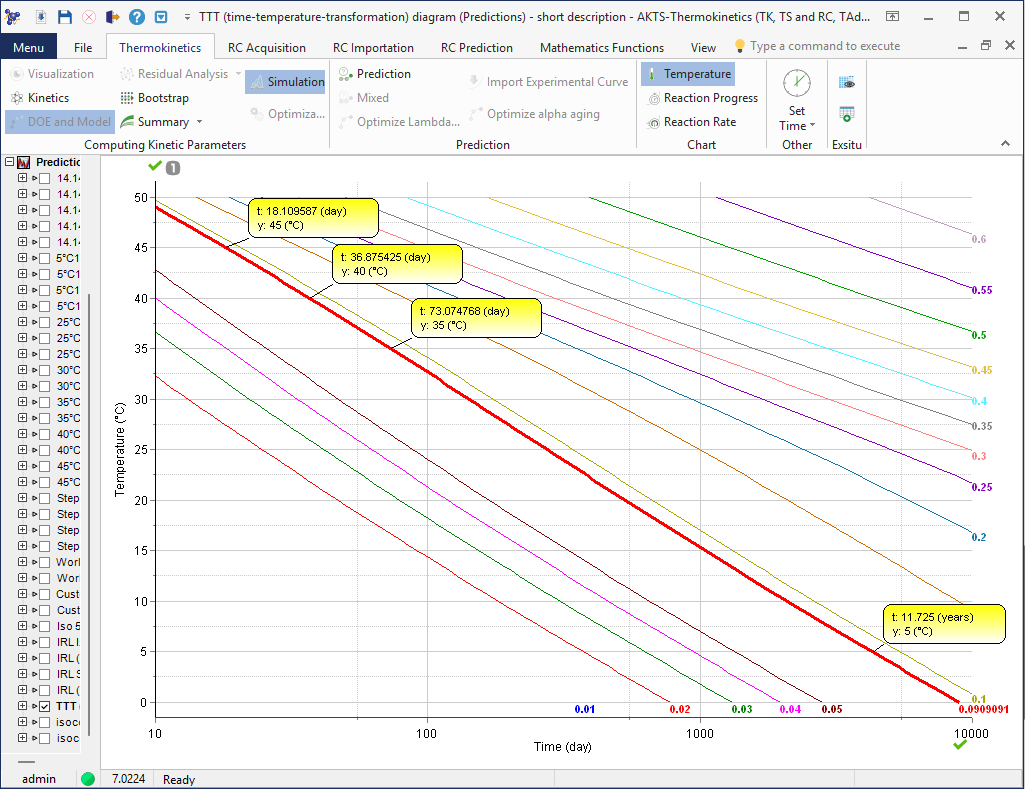Click the 11.725 years data tooltip

click(x=945, y=624)
